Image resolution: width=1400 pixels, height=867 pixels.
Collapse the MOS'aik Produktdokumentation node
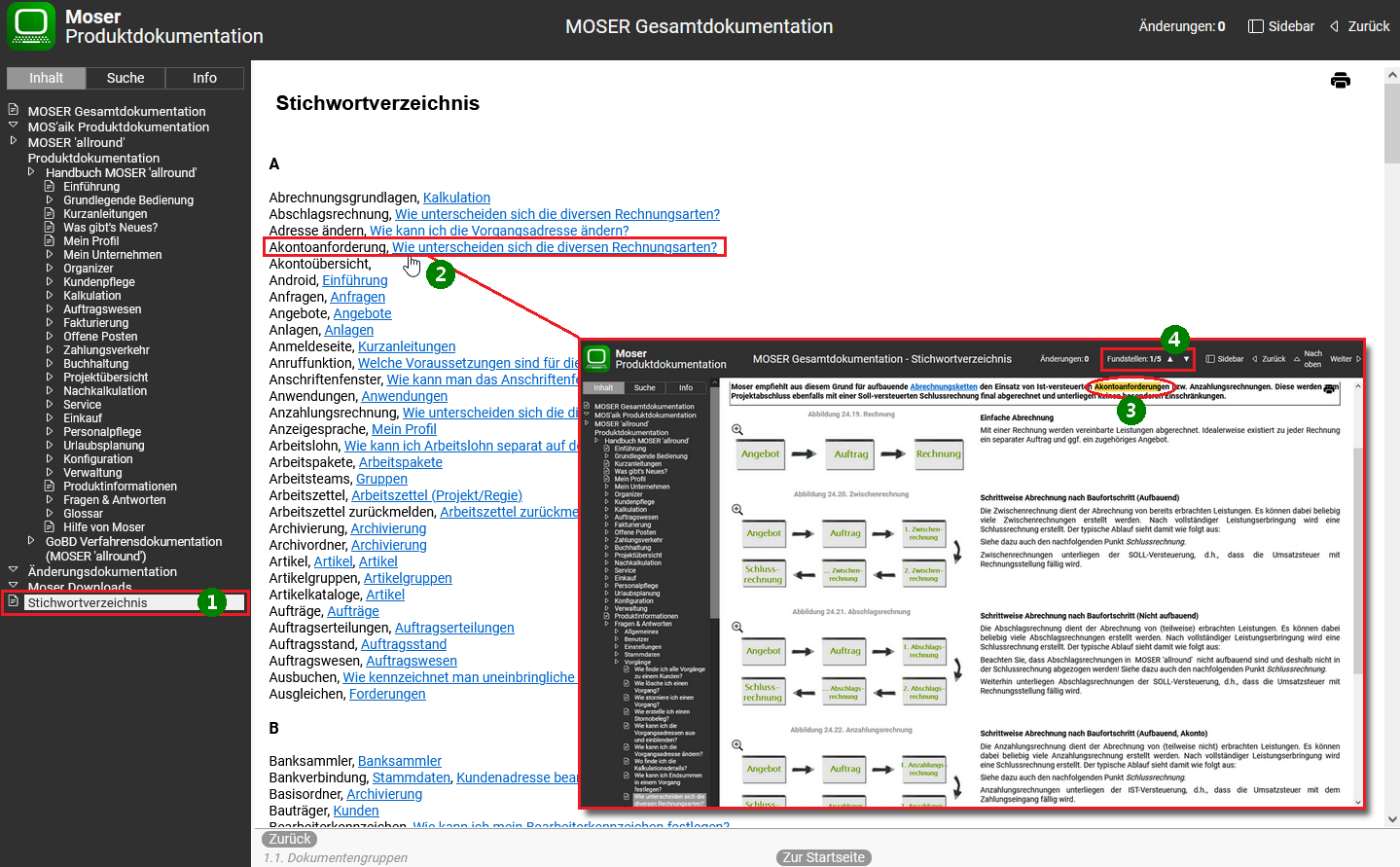coord(13,126)
